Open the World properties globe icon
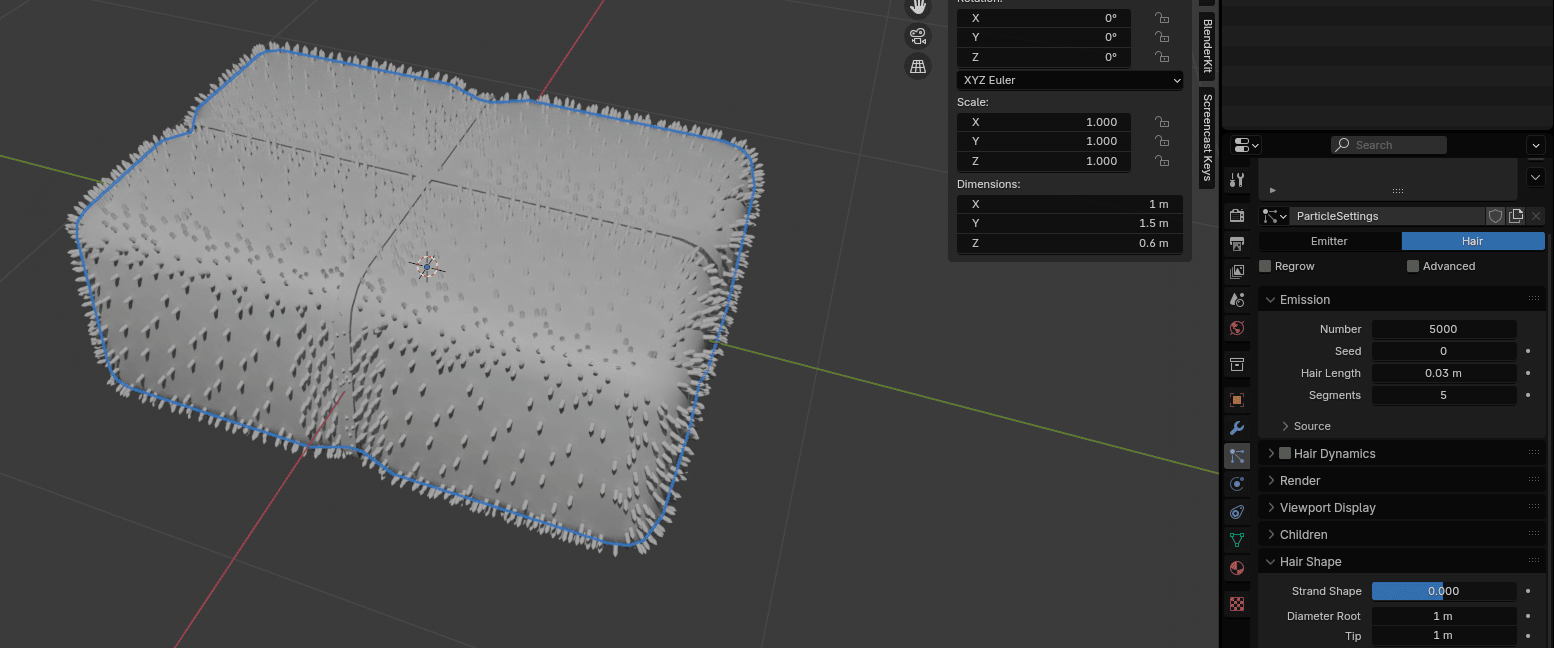The height and width of the screenshot is (648, 1554). (x=1237, y=328)
